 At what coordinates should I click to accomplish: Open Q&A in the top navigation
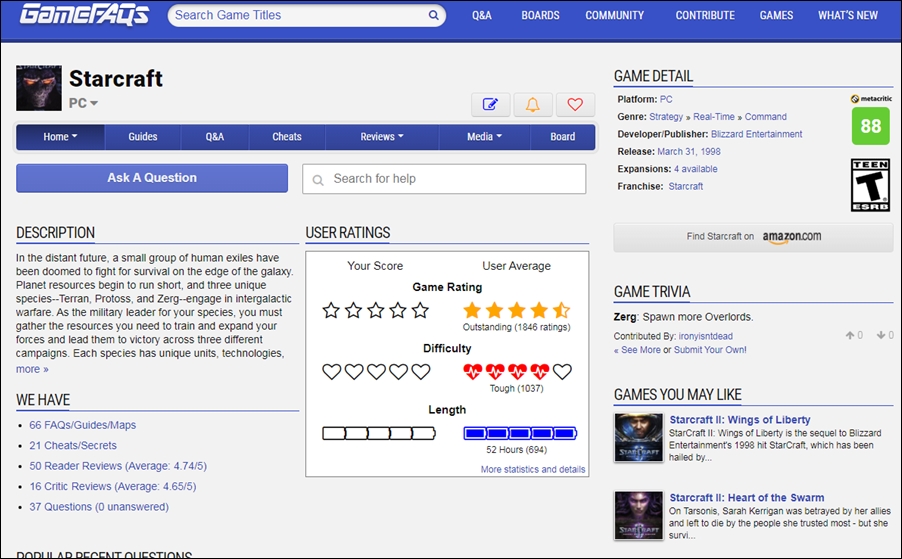tap(481, 16)
